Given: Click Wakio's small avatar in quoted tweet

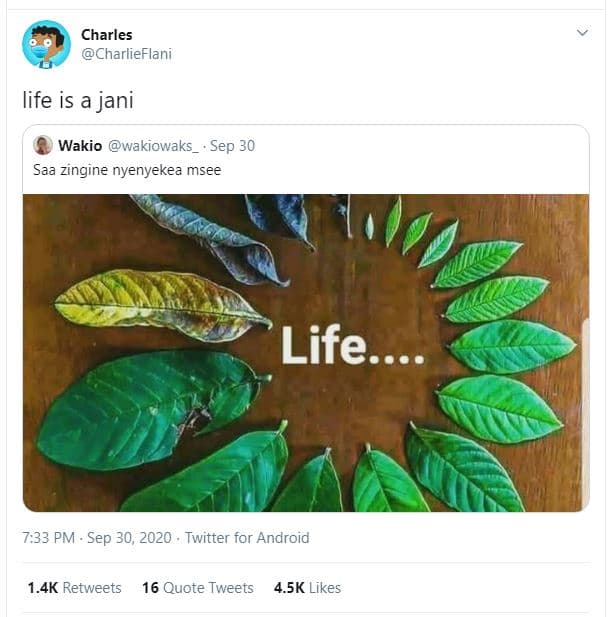Looking at the screenshot, I should coord(43,146).
